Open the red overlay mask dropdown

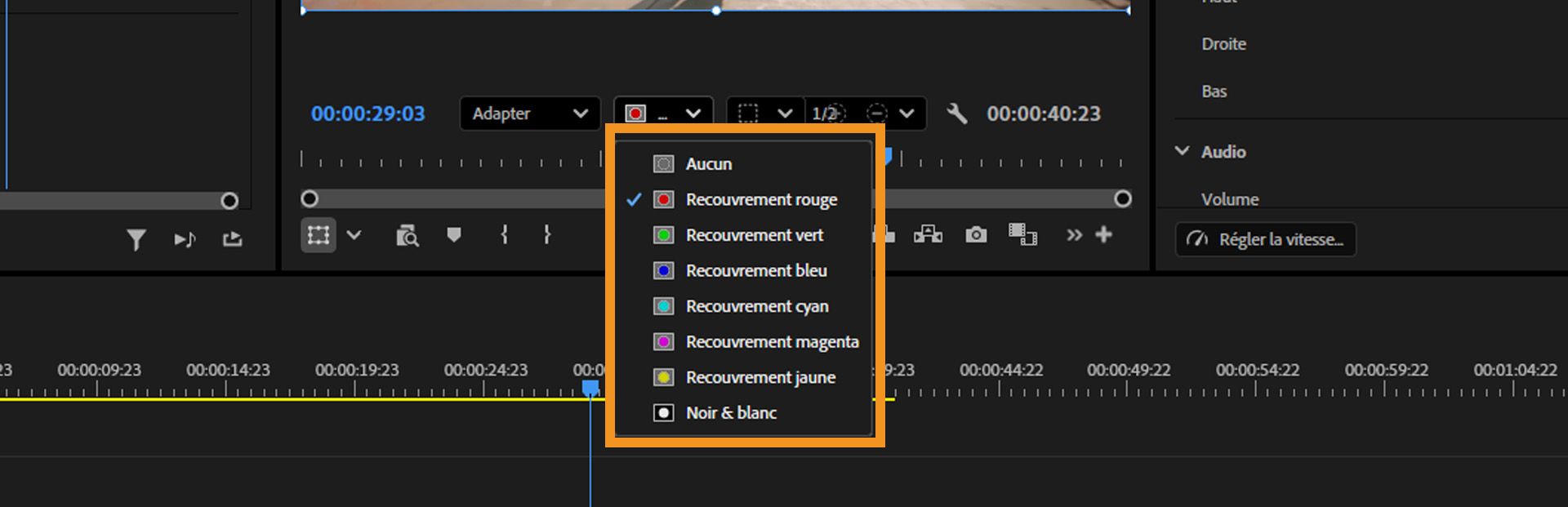click(663, 113)
